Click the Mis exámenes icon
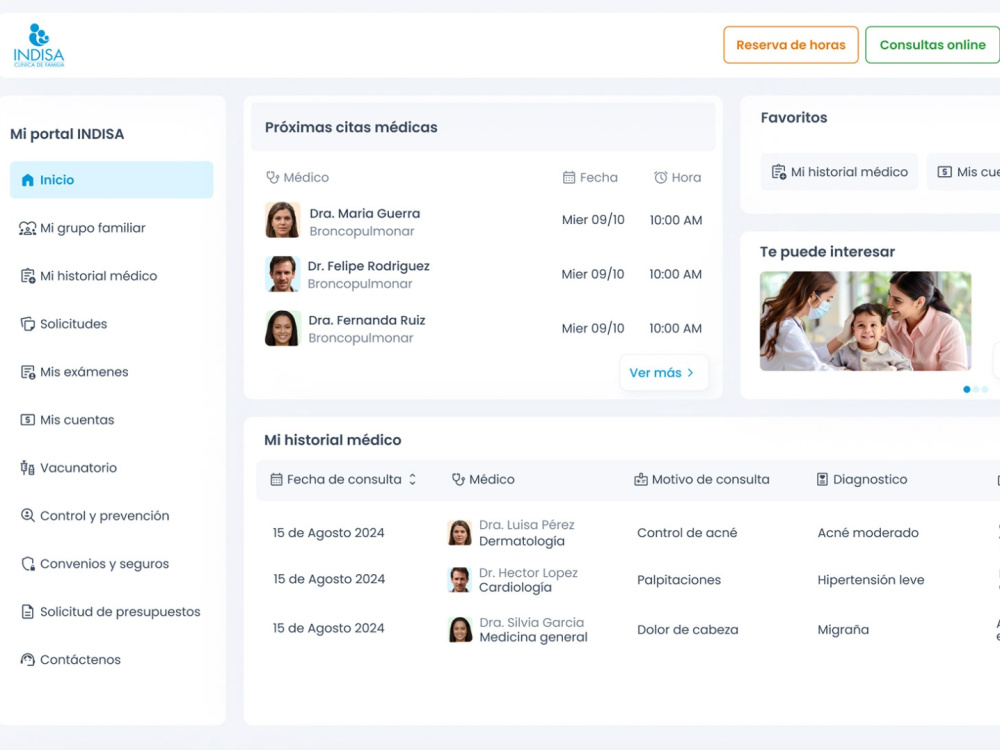1000x750 pixels. 27,372
